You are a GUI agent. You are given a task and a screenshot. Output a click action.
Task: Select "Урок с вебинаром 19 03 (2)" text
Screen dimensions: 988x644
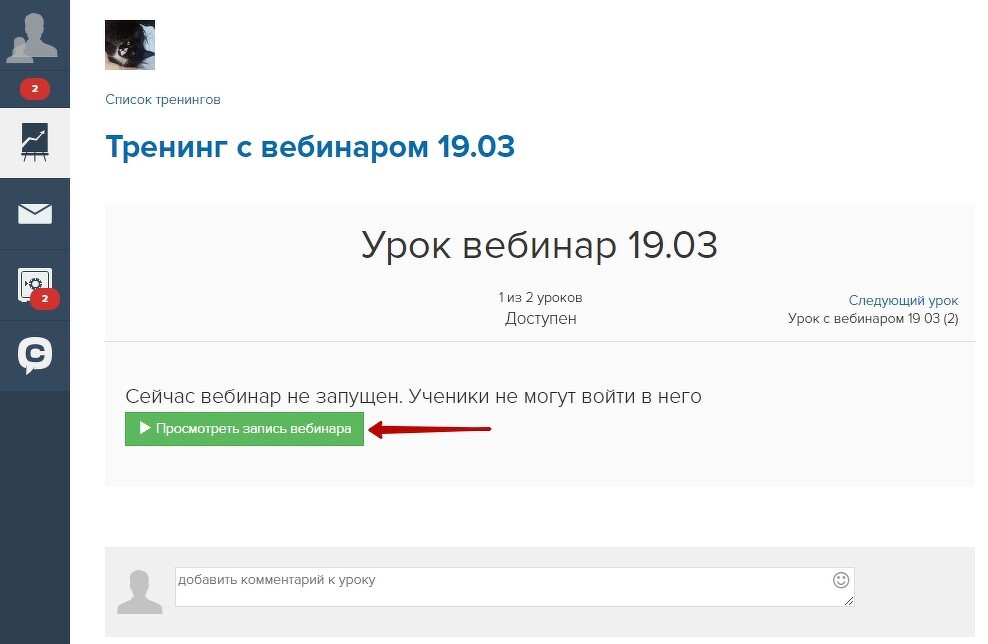coord(873,319)
